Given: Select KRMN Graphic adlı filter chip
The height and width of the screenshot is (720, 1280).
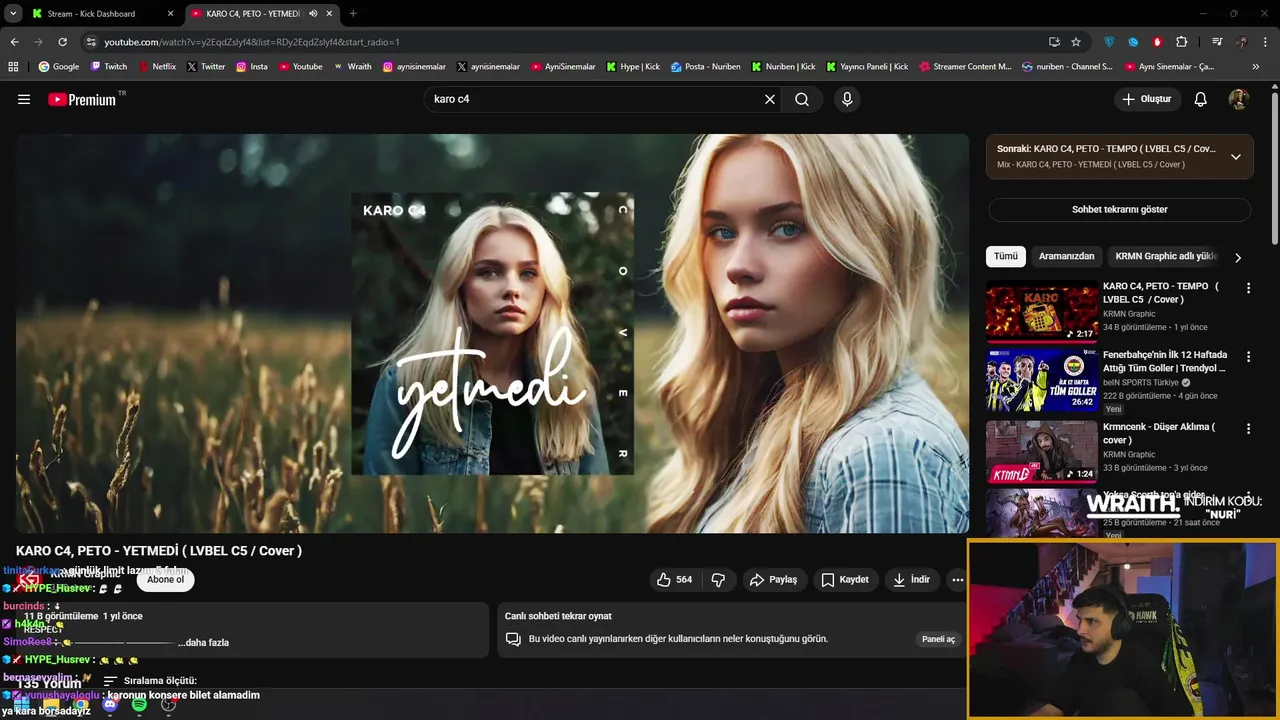Looking at the screenshot, I should (x=1166, y=256).
